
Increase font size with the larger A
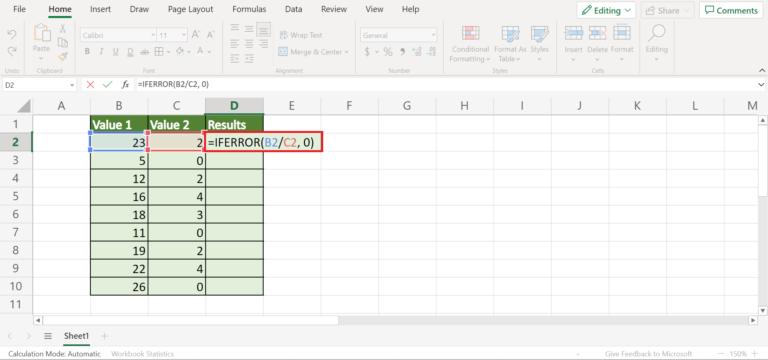pyautogui.click(x=196, y=35)
